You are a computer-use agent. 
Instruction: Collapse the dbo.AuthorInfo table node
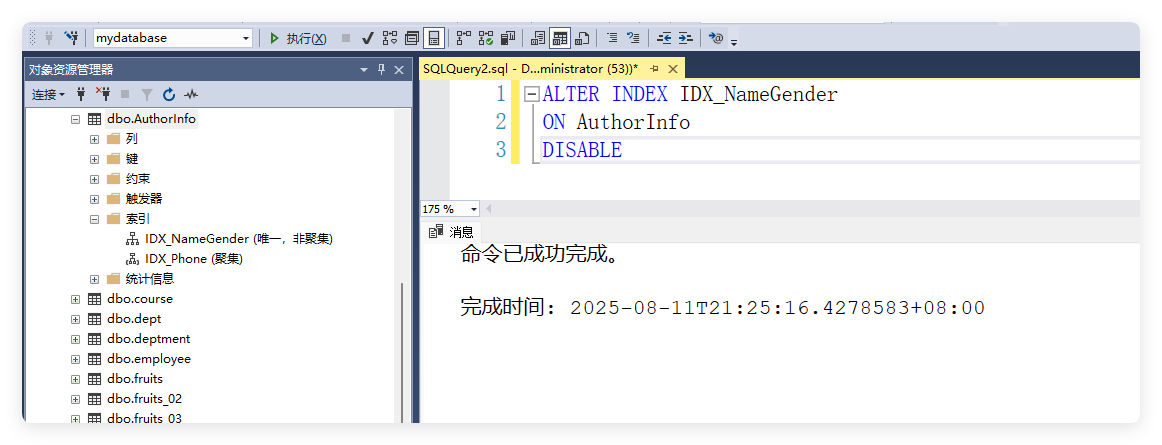point(75,119)
